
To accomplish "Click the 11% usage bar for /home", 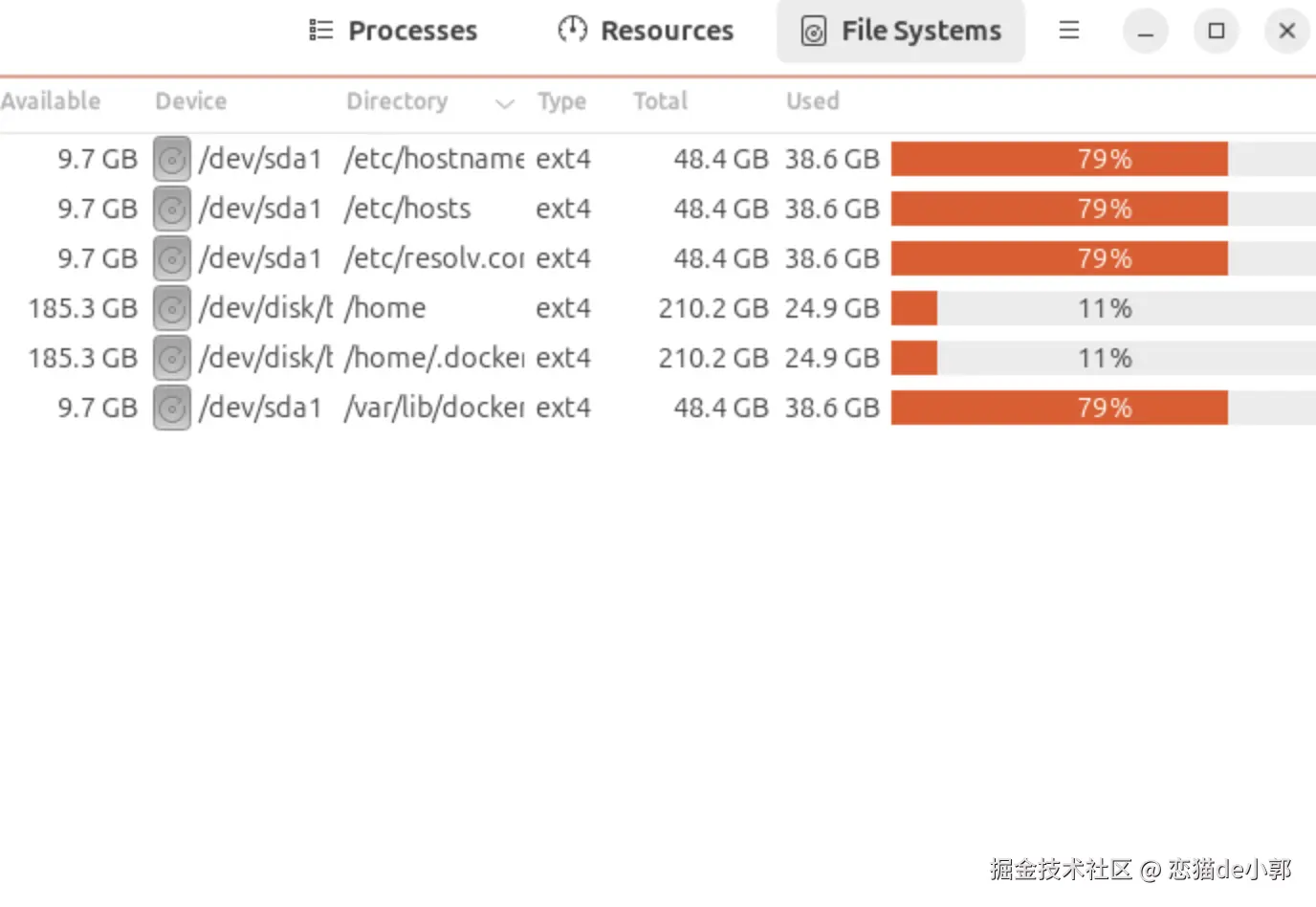I will point(1104,308).
